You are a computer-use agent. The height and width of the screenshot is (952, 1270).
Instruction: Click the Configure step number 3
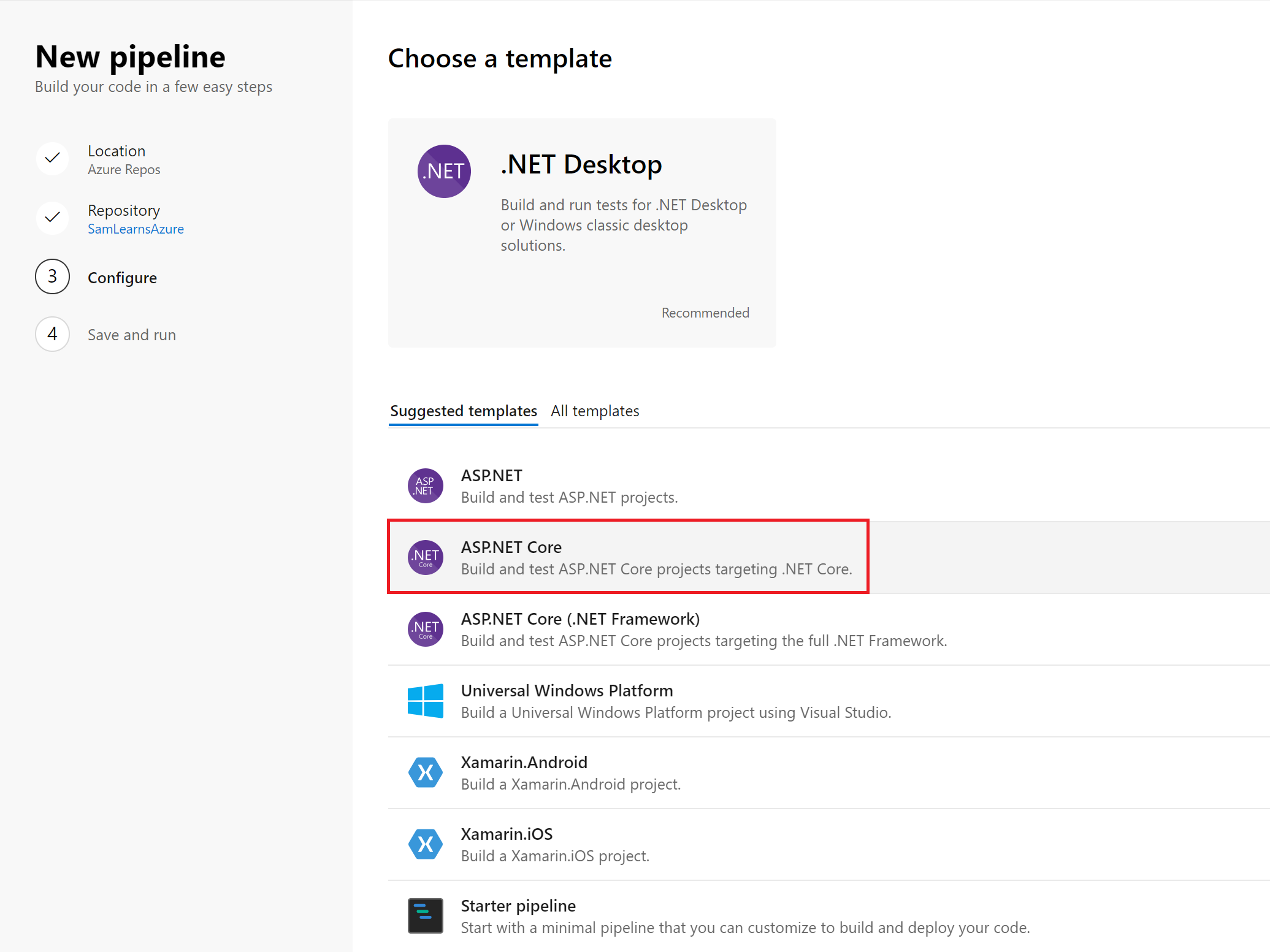(53, 276)
